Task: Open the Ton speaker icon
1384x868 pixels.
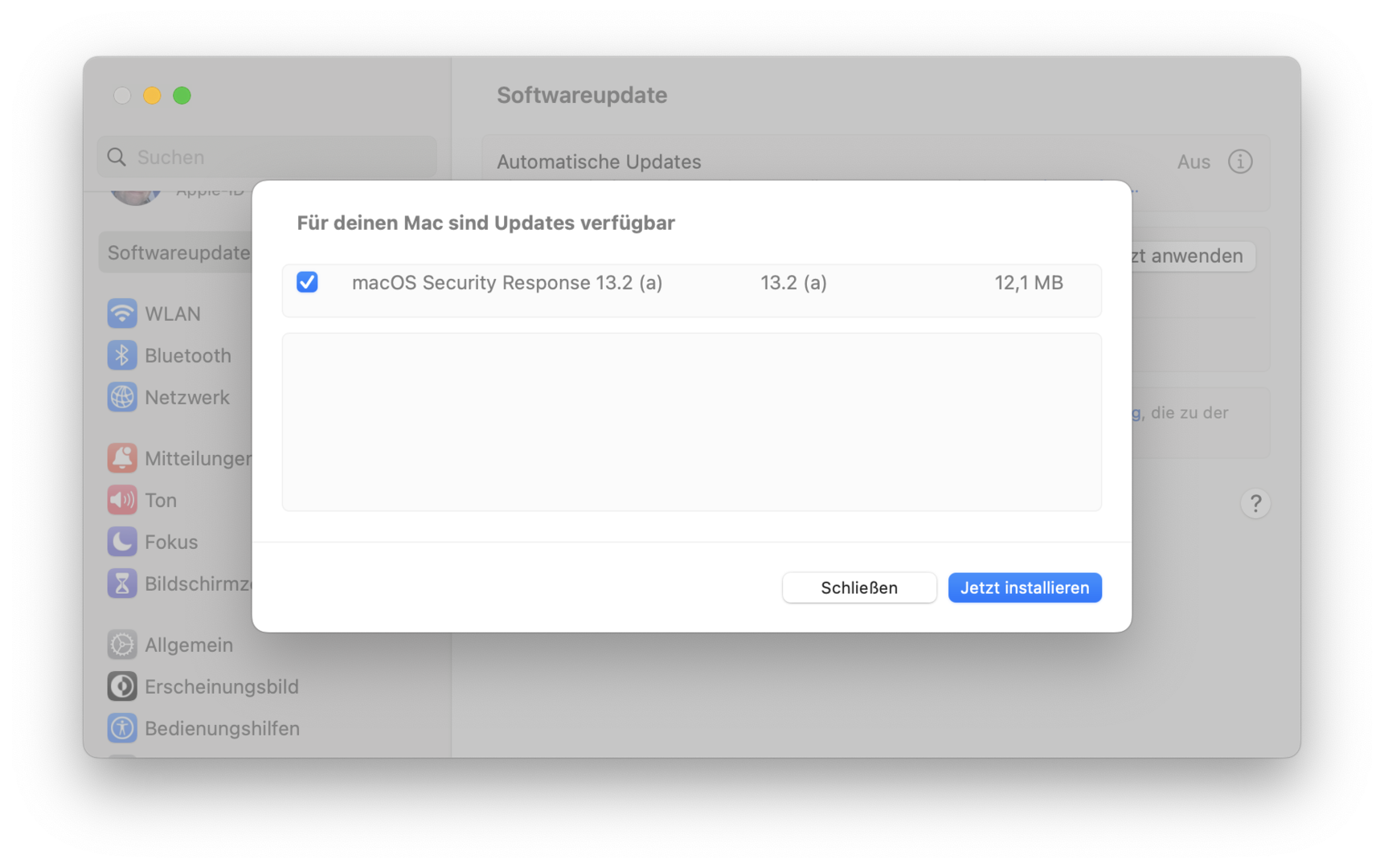Action: click(x=122, y=500)
